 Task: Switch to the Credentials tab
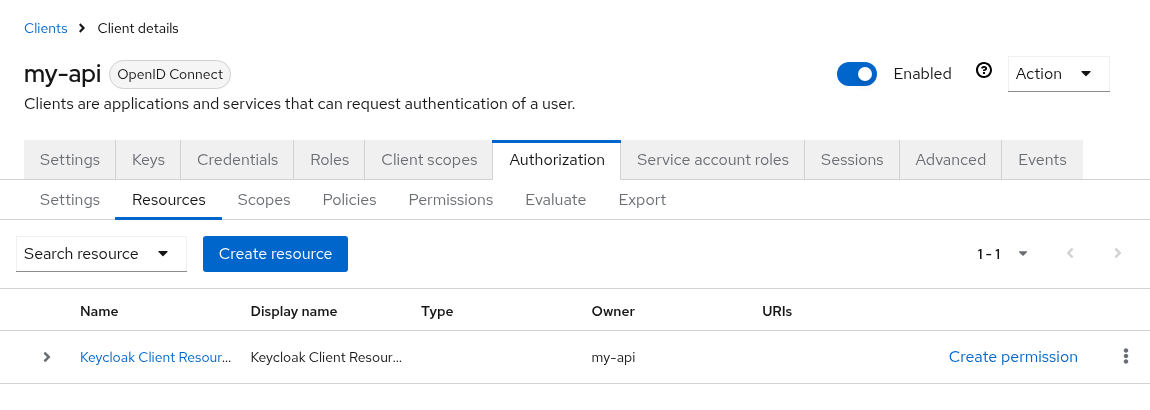[x=238, y=160]
